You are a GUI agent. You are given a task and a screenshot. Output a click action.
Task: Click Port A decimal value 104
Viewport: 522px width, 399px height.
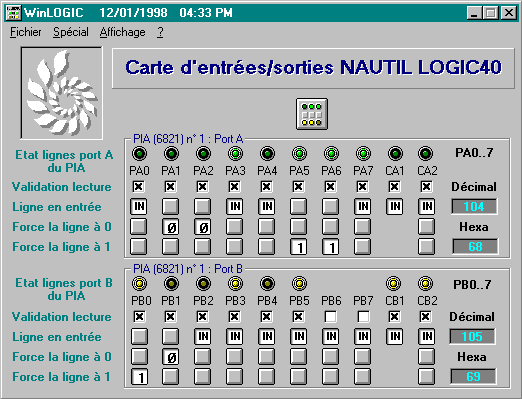(x=474, y=207)
